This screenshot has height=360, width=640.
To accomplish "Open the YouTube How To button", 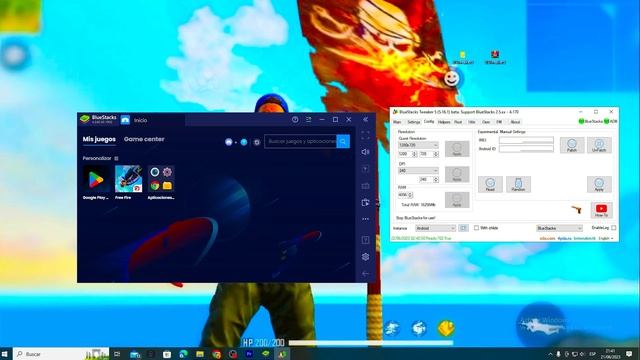I will (x=601, y=210).
